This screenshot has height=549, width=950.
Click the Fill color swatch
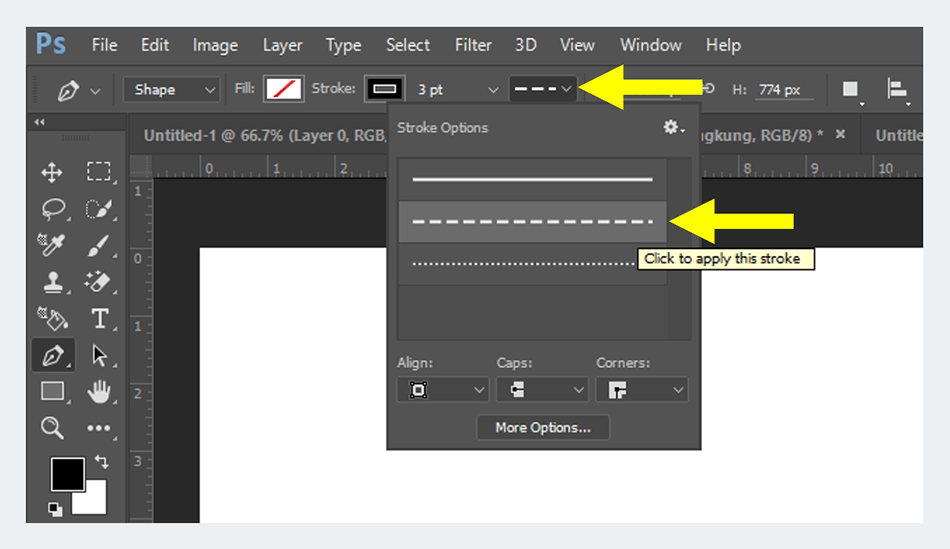tap(283, 90)
